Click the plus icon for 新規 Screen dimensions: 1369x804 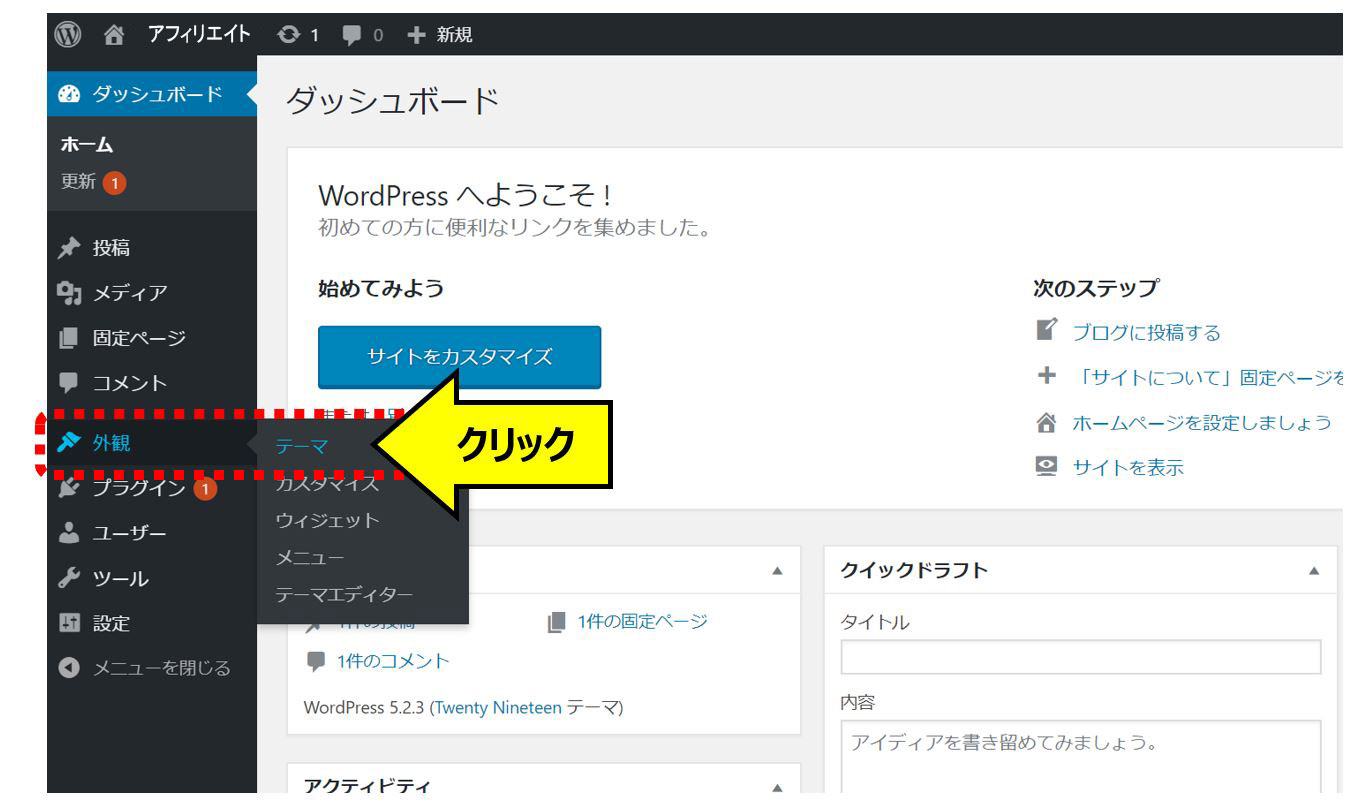[416, 35]
